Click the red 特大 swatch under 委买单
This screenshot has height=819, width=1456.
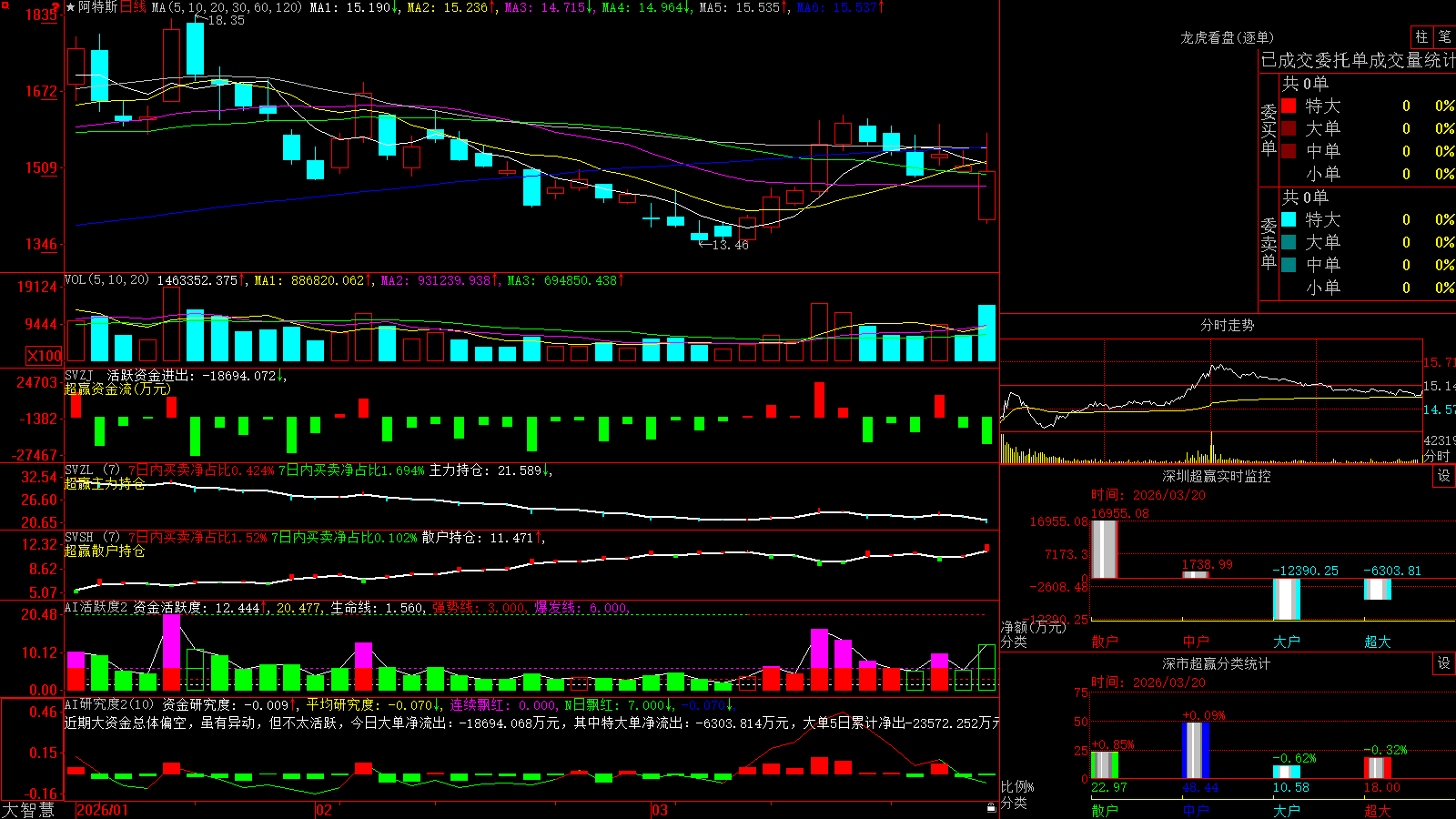[1289, 106]
